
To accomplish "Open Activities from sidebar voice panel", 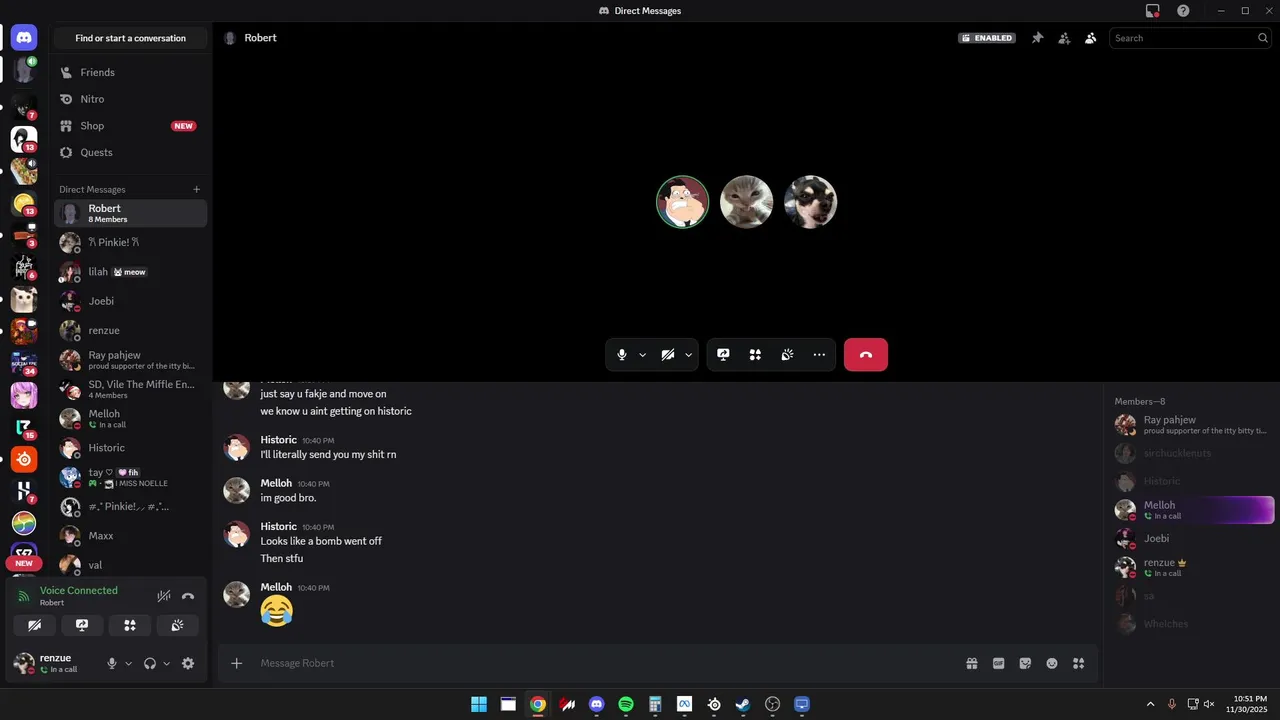I will point(130,625).
